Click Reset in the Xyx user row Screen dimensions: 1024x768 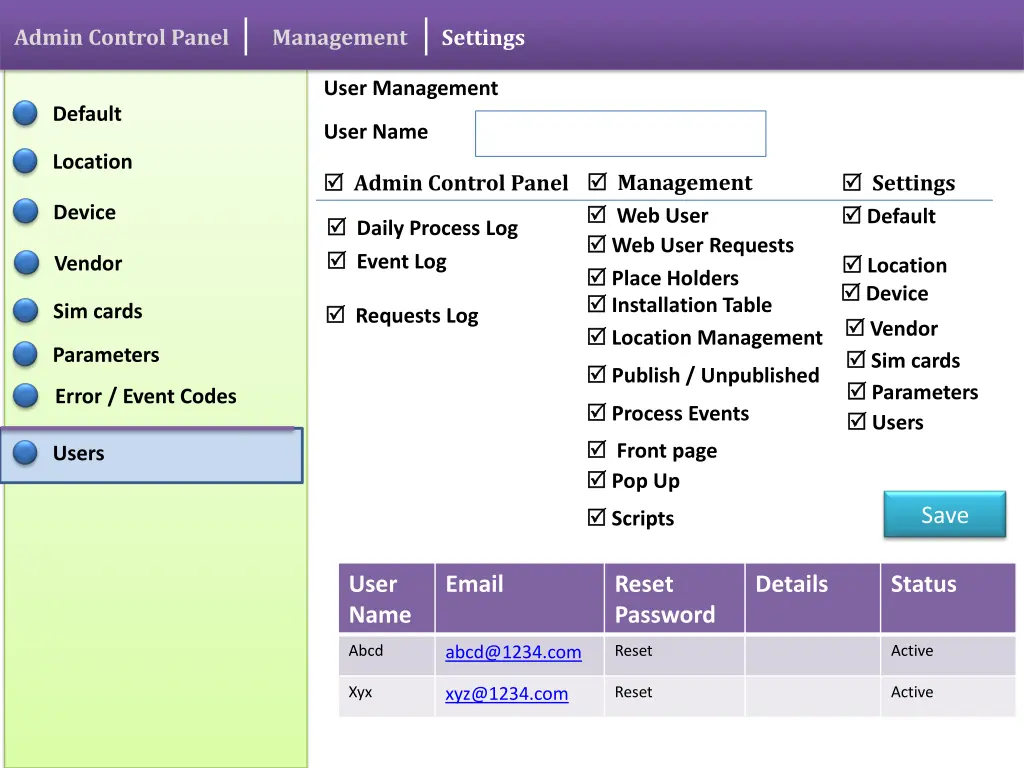pos(633,692)
